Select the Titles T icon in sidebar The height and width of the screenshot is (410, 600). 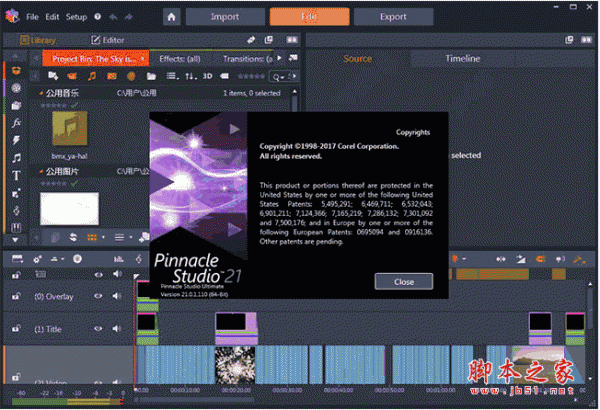click(x=17, y=175)
